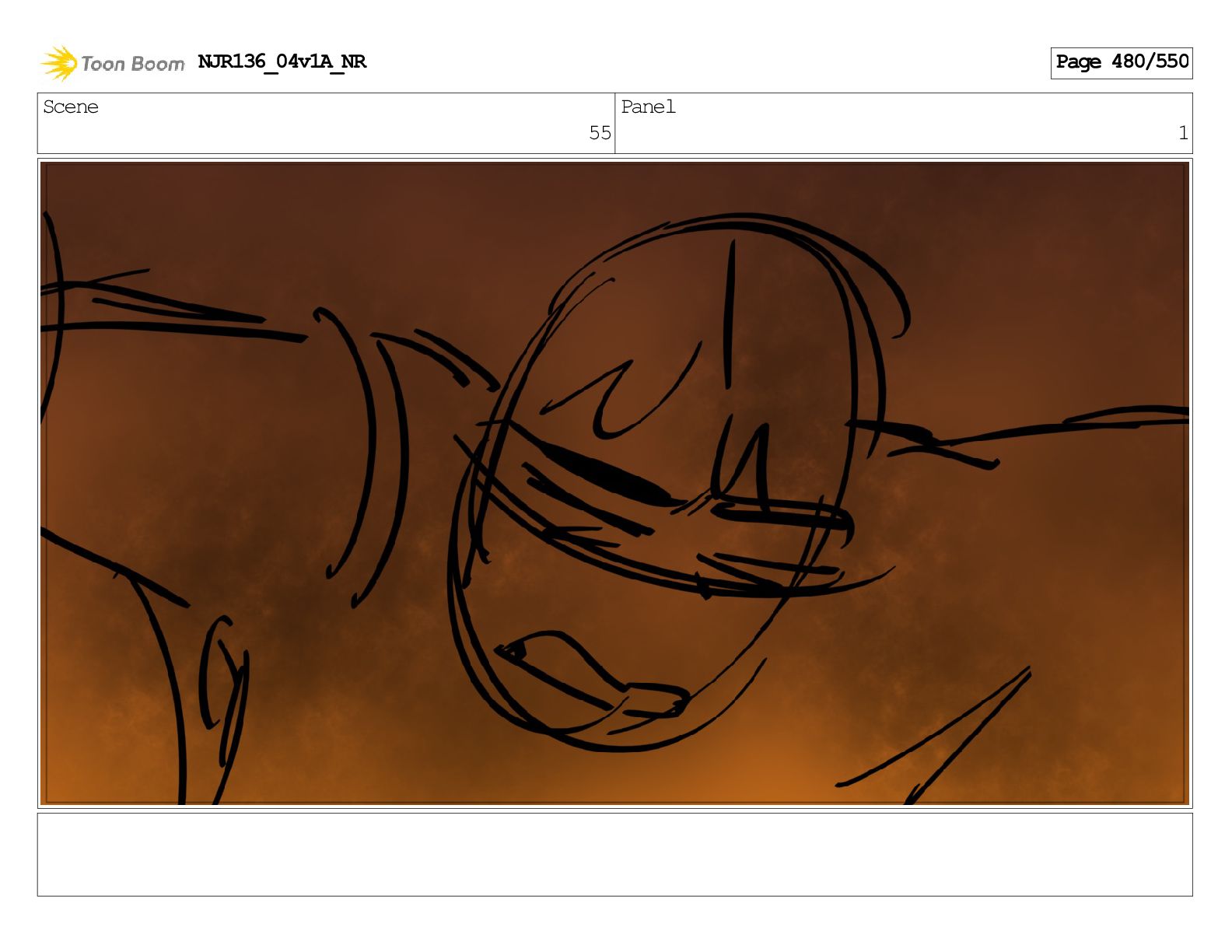Click the Scene label
1232x952 pixels.
click(71, 107)
